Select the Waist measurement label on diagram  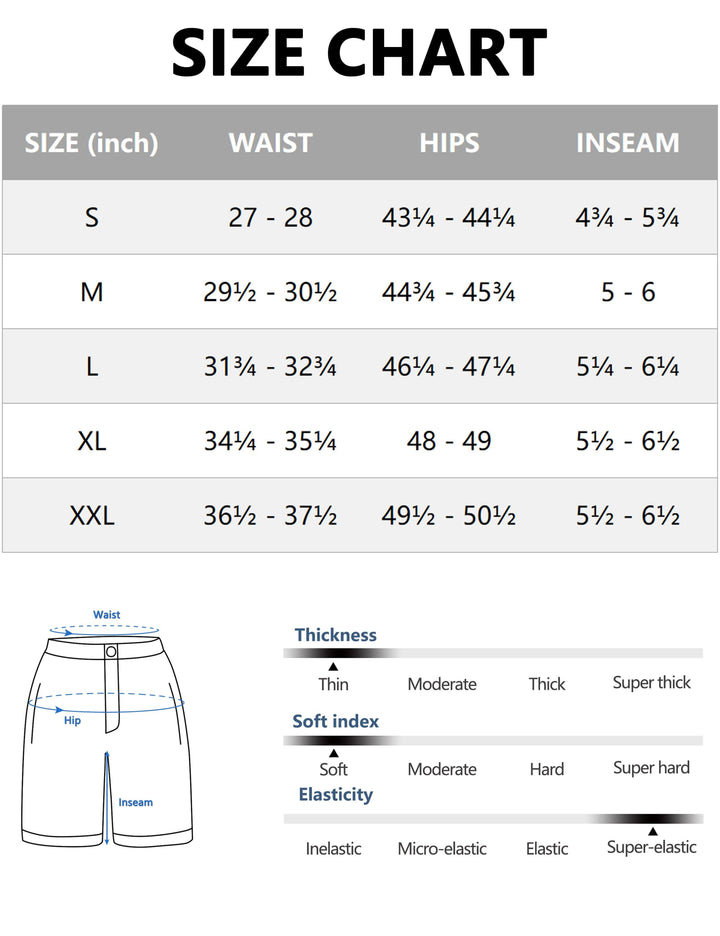coord(107,615)
